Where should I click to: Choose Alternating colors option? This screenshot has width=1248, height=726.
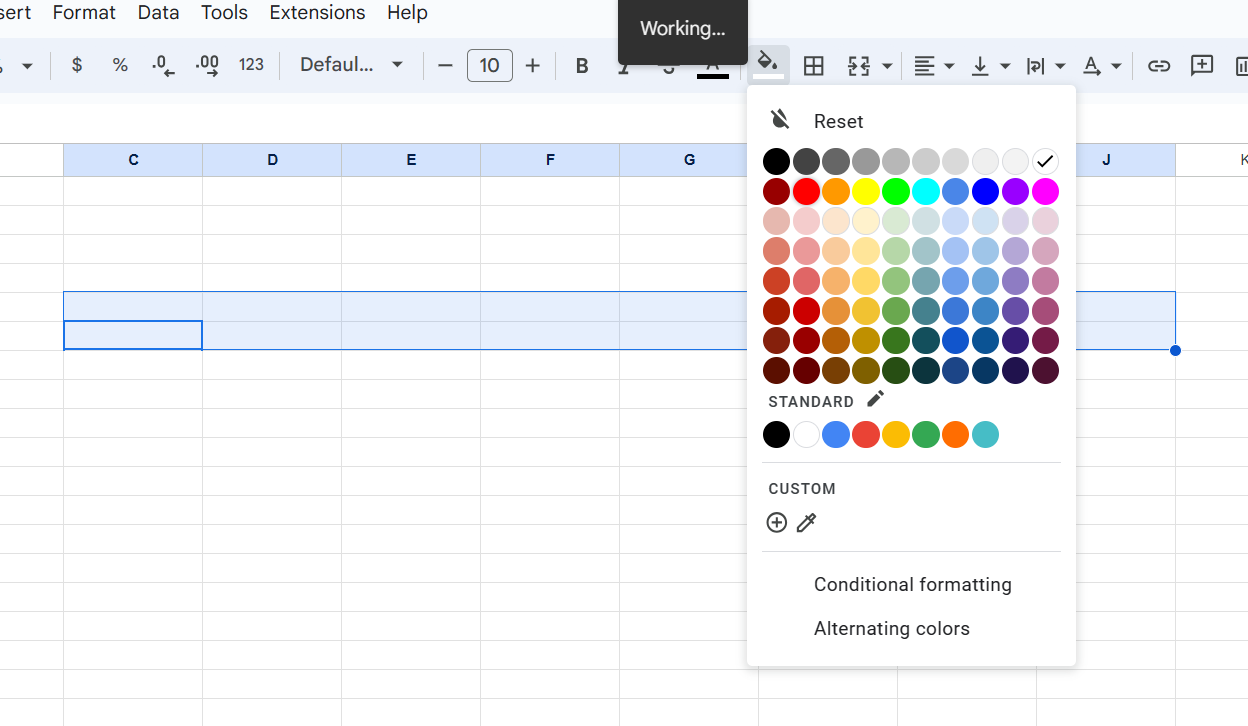pyautogui.click(x=891, y=628)
